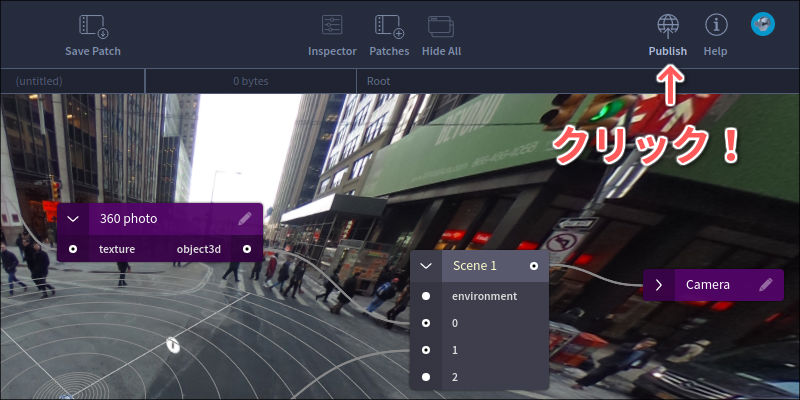The height and width of the screenshot is (400, 800).
Task: Select the Scene 1 node title
Action: coord(474,266)
